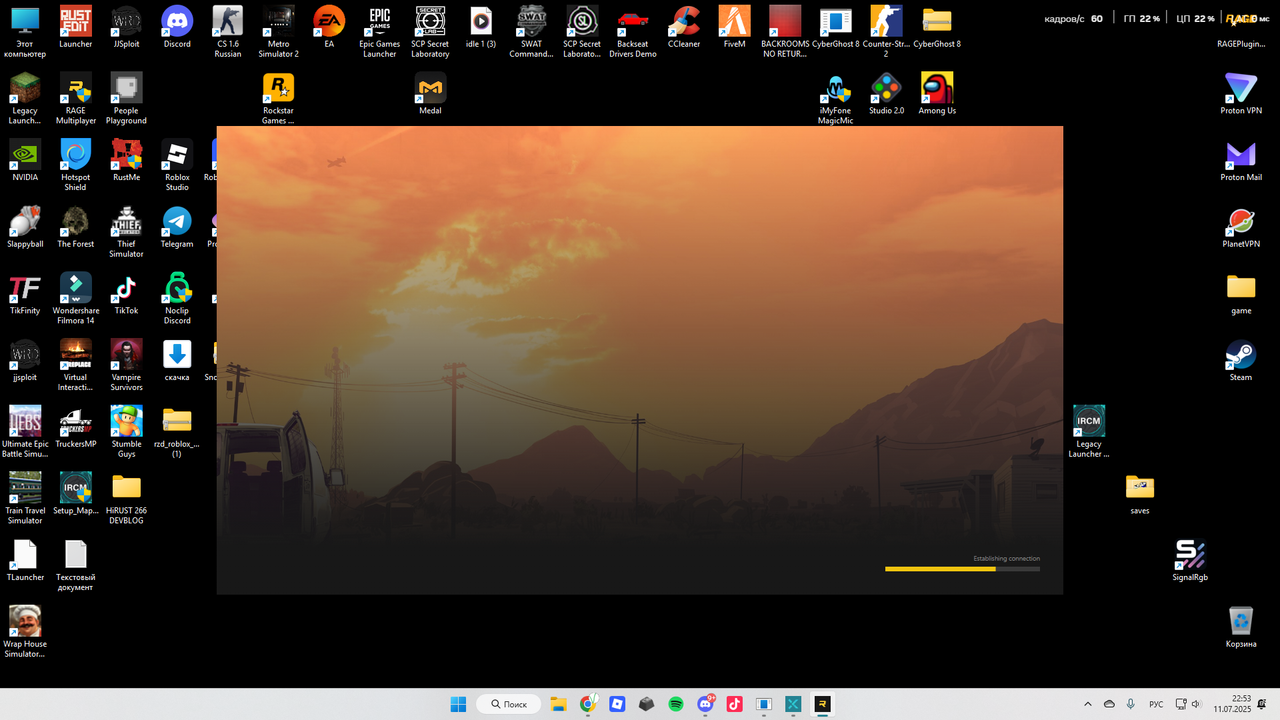
Task: Open the Proton VPN desktop icon
Action: tap(1241, 94)
